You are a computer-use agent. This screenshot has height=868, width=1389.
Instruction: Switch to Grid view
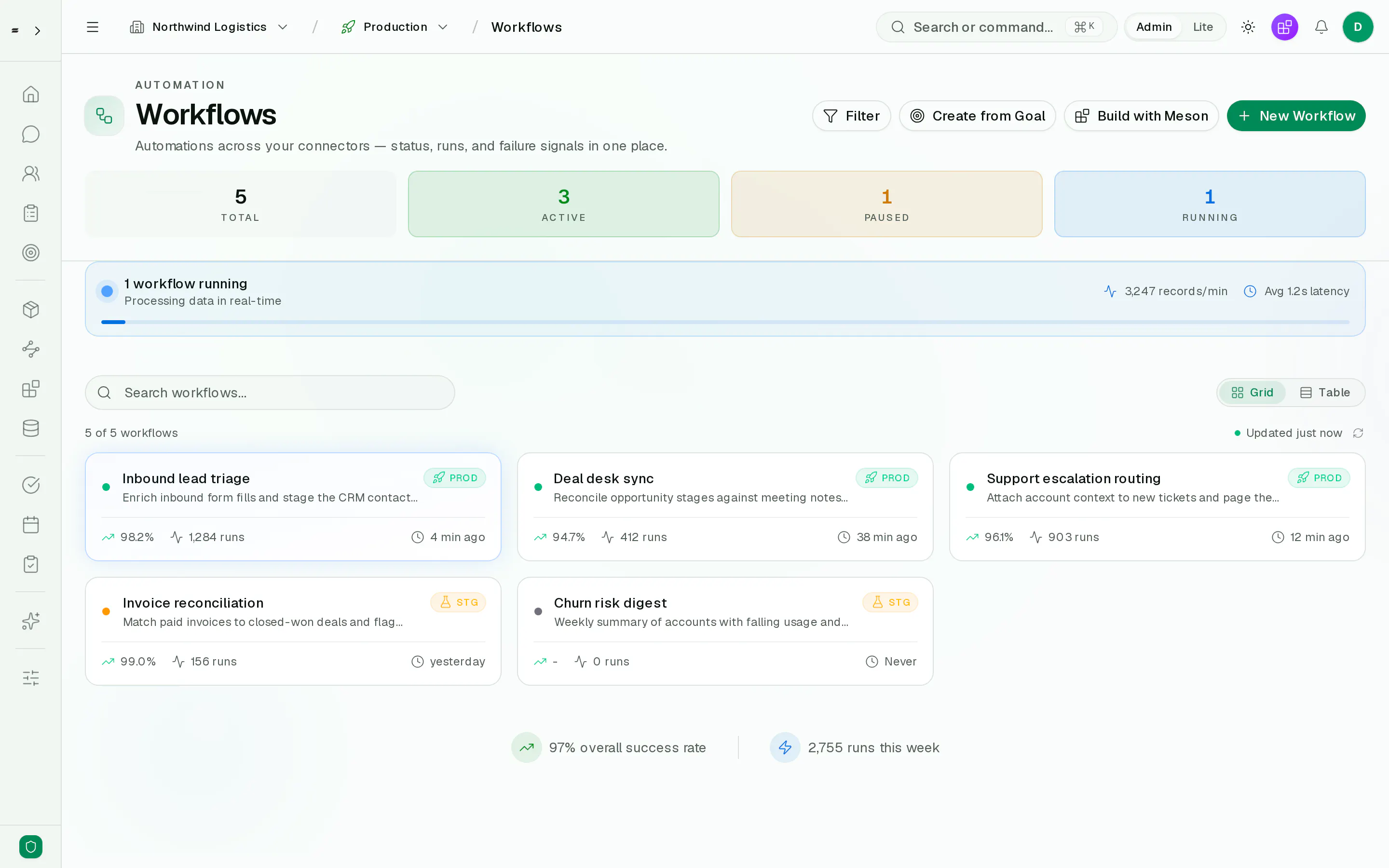click(1252, 393)
